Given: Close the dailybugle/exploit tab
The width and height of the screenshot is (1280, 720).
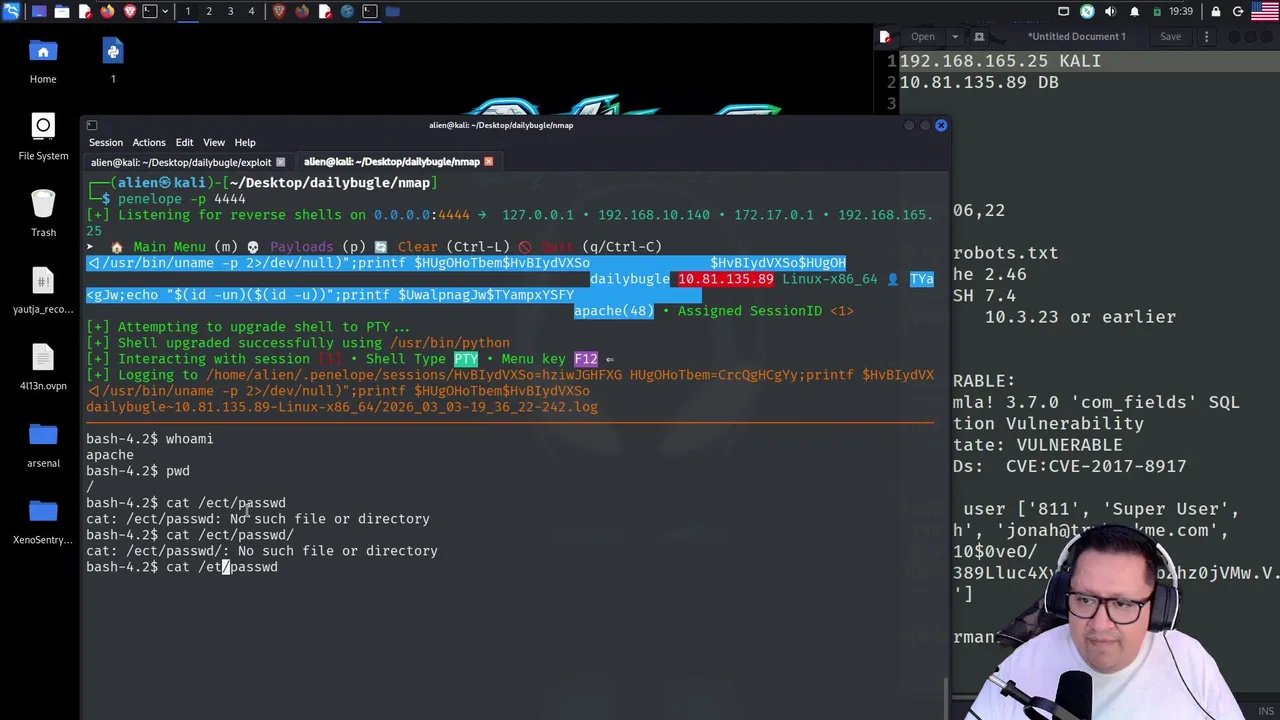Looking at the screenshot, I should coord(280,162).
